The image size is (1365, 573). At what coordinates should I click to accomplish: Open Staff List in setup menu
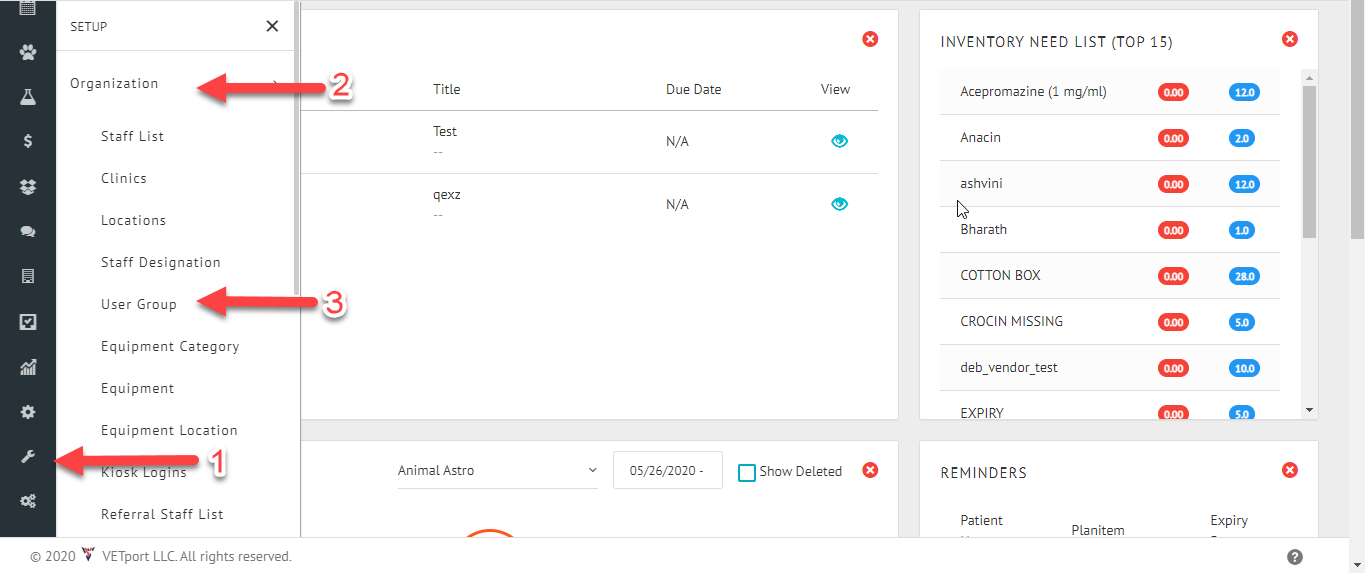(x=132, y=136)
